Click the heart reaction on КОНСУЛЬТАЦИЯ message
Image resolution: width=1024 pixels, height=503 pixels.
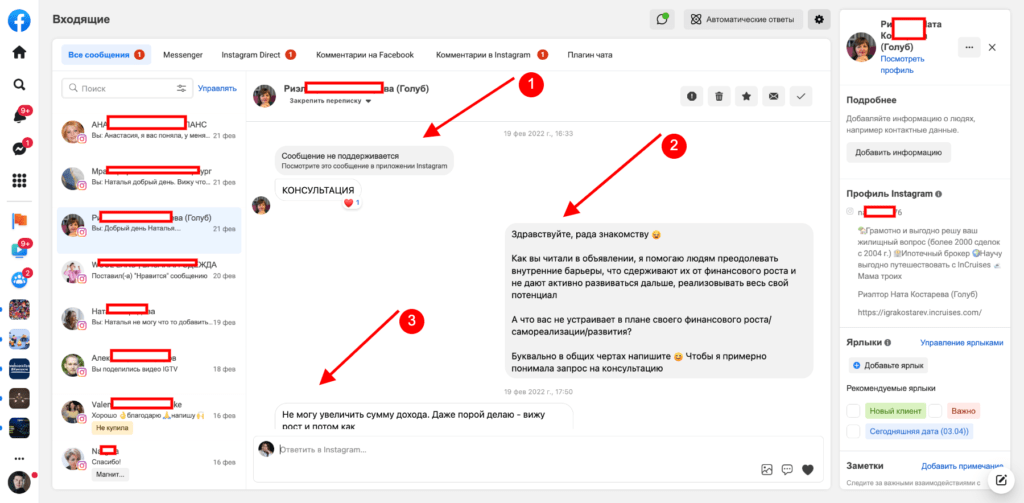(352, 203)
